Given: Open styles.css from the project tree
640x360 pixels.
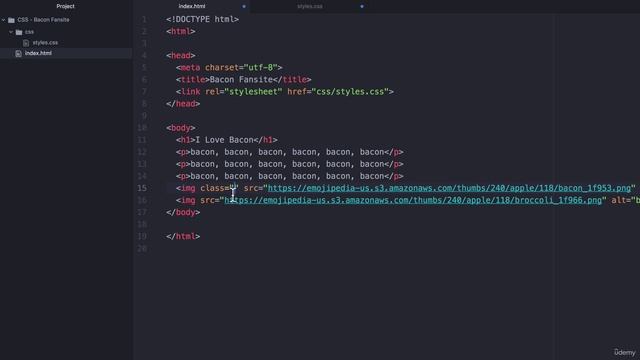Looking at the screenshot, I should point(45,42).
